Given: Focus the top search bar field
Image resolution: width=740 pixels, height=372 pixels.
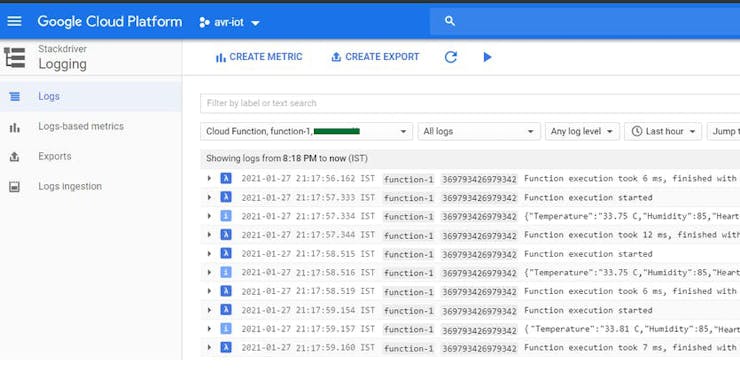Looking at the screenshot, I should (x=585, y=21).
